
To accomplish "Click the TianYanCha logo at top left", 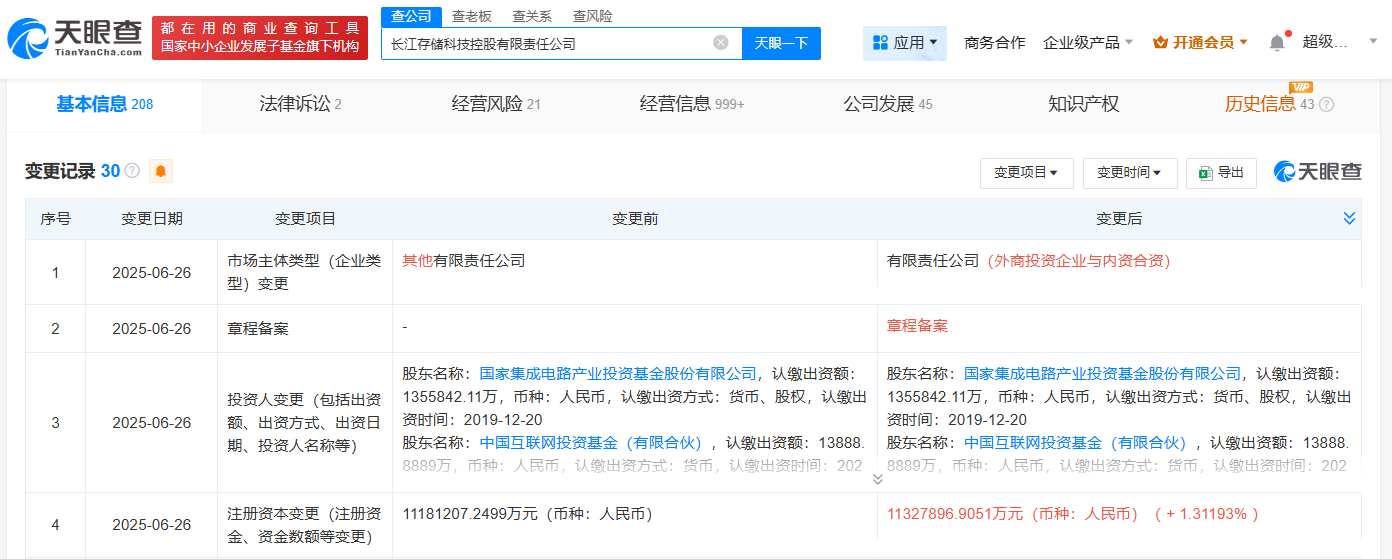I will click(x=75, y=37).
